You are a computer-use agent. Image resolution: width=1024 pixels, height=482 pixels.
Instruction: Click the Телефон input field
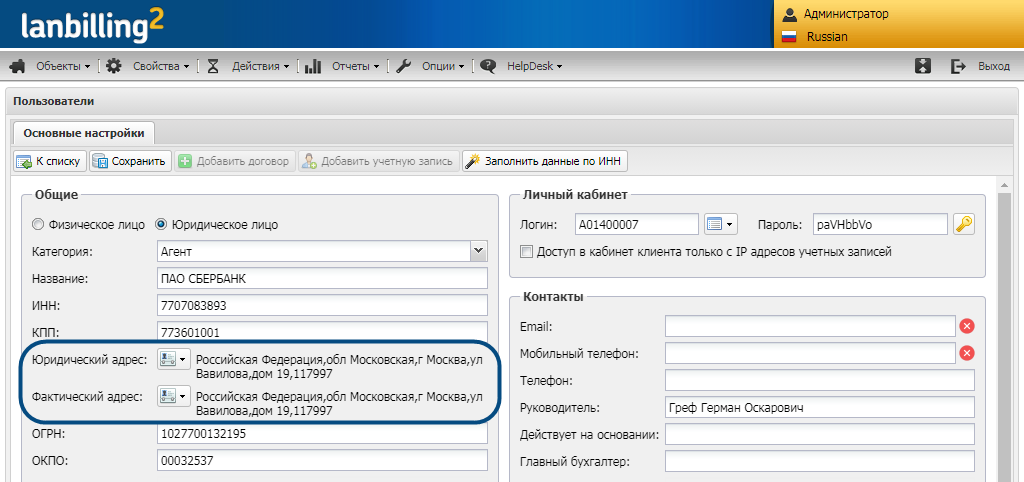[820, 380]
